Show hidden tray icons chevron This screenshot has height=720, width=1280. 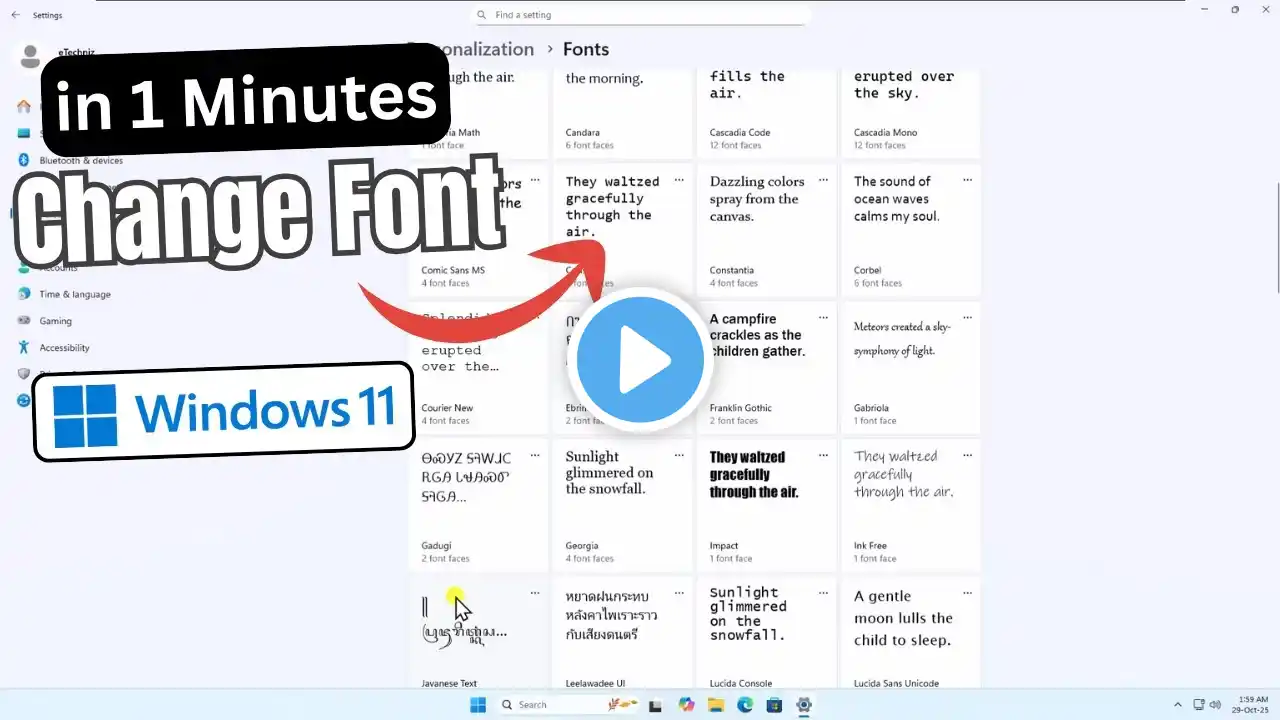tap(1177, 705)
